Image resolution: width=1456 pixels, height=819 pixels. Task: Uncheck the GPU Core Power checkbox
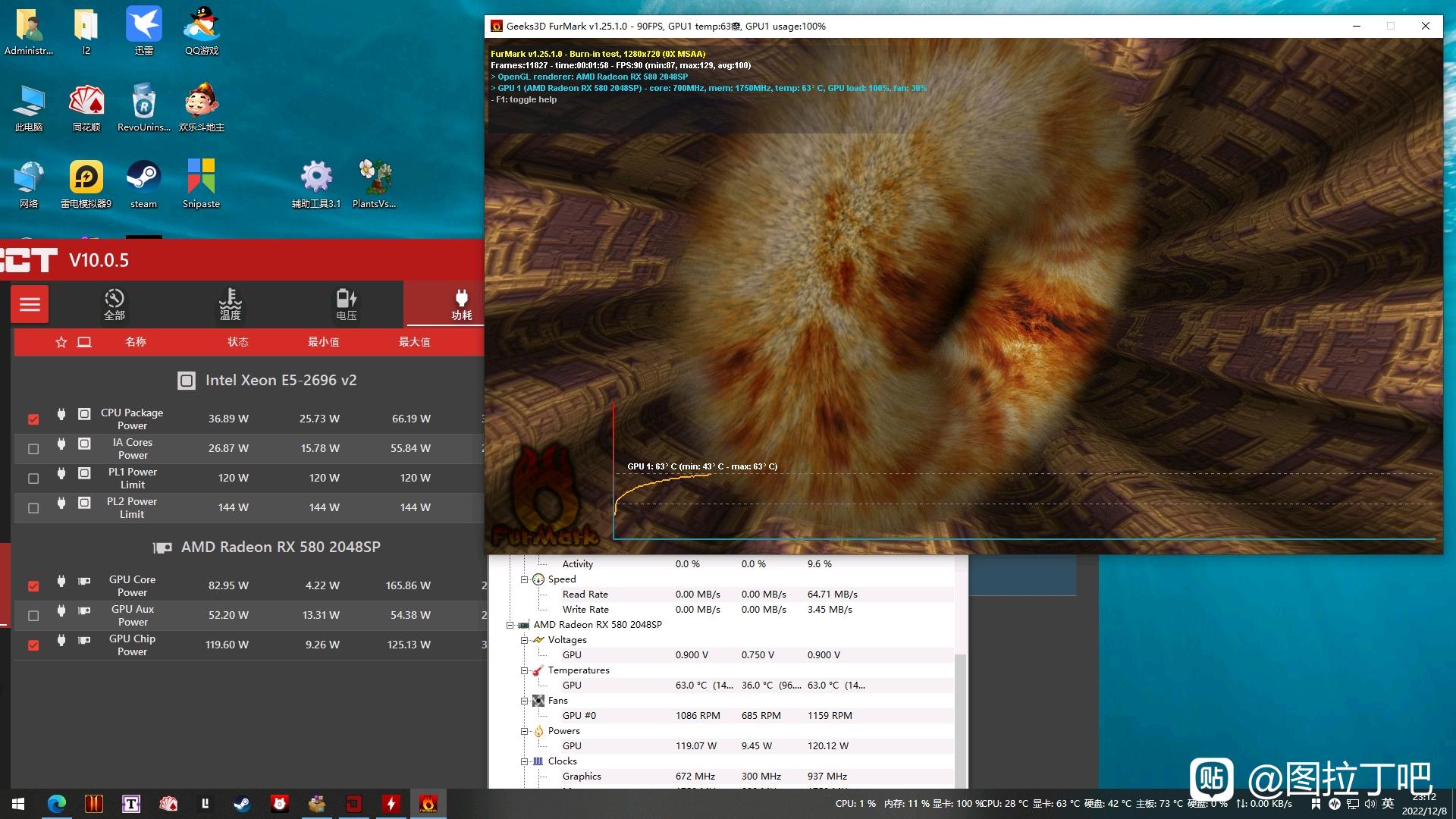click(33, 586)
